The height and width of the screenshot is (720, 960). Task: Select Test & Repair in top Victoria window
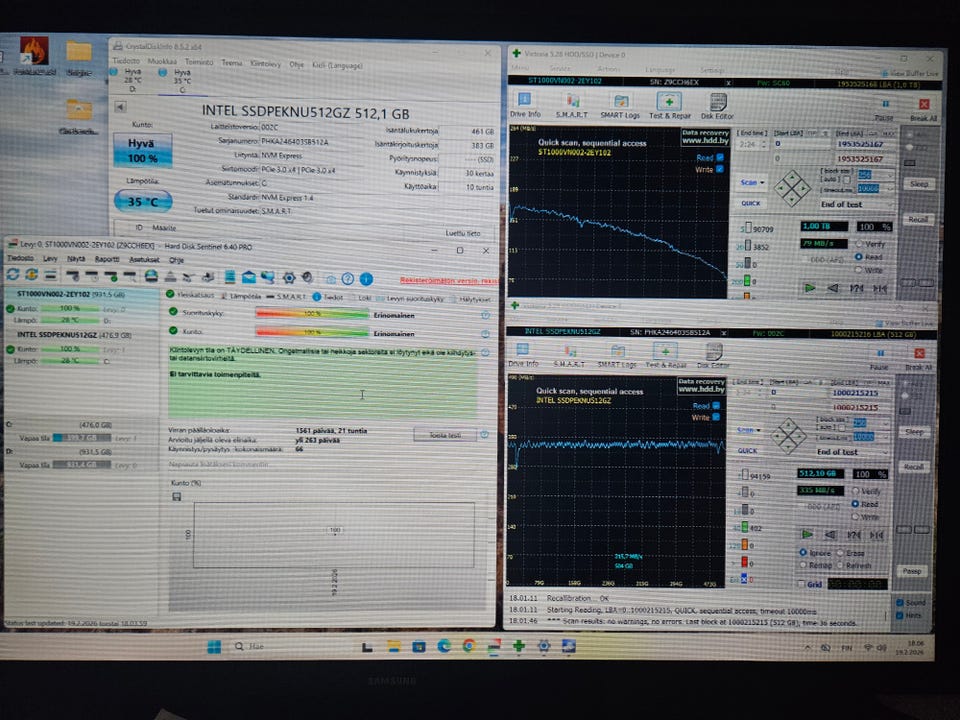coord(669,105)
